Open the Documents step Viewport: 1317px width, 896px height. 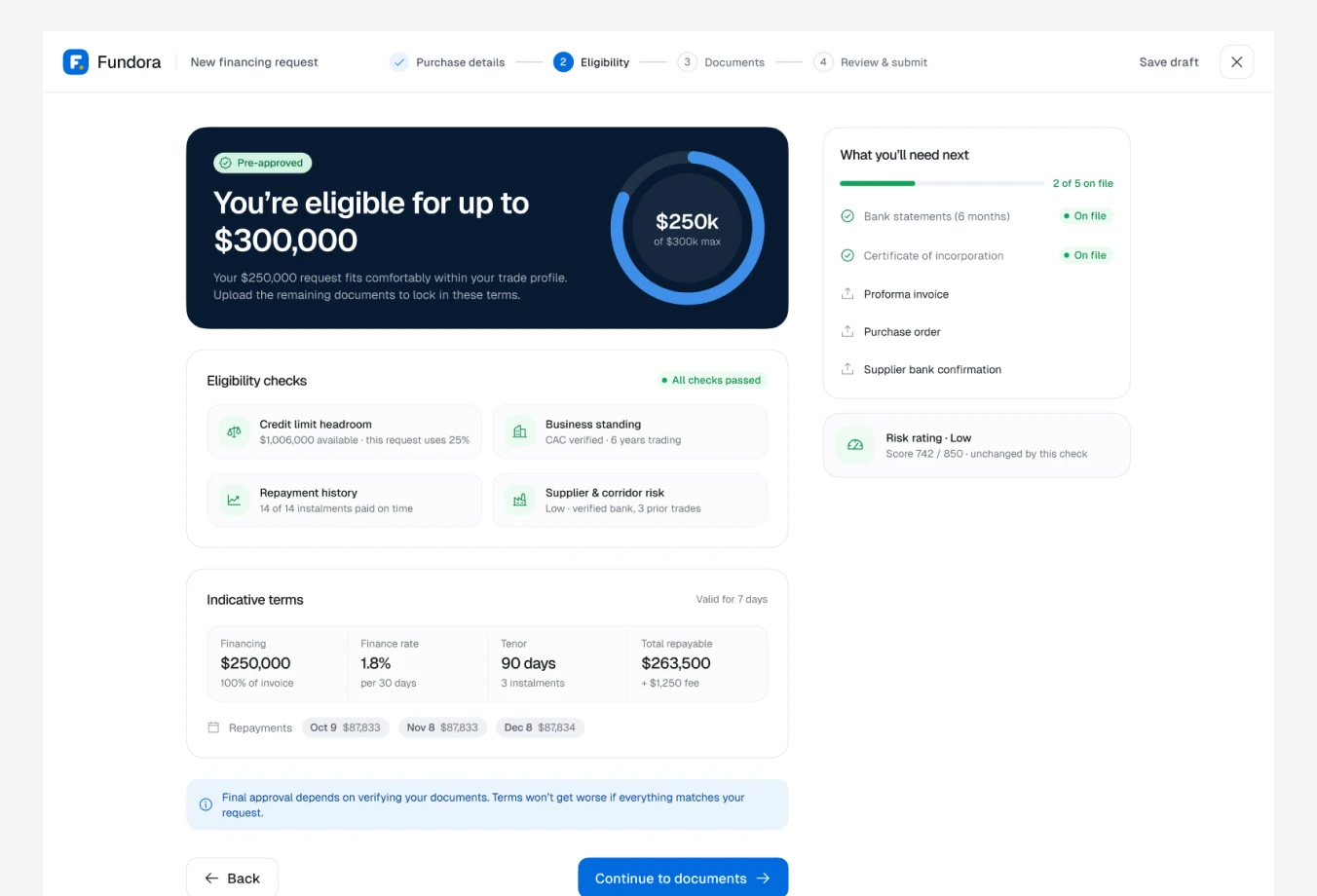pyautogui.click(x=721, y=62)
